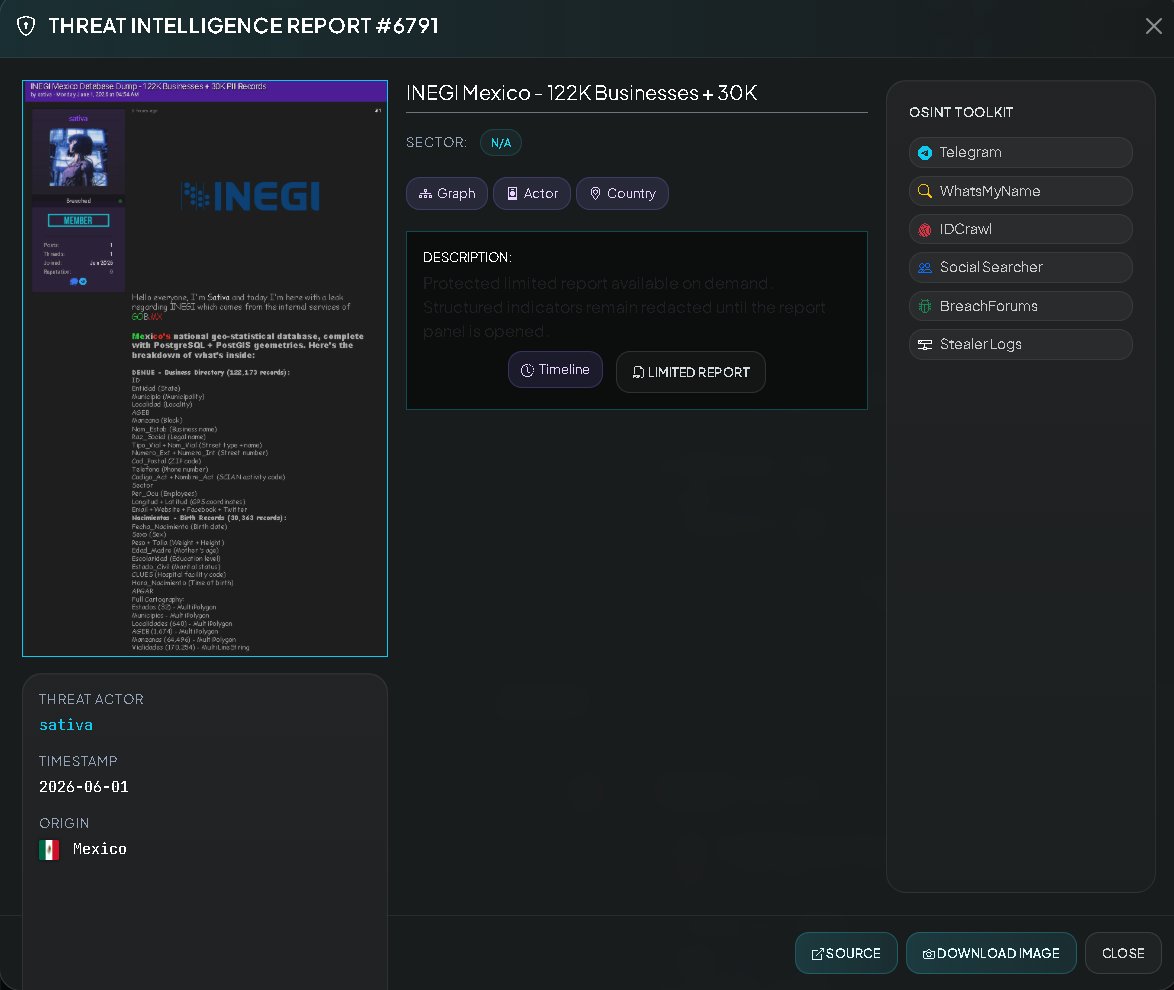Open the INEGI forum post screenshot thumbnail
1174x990 pixels.
tap(205, 368)
